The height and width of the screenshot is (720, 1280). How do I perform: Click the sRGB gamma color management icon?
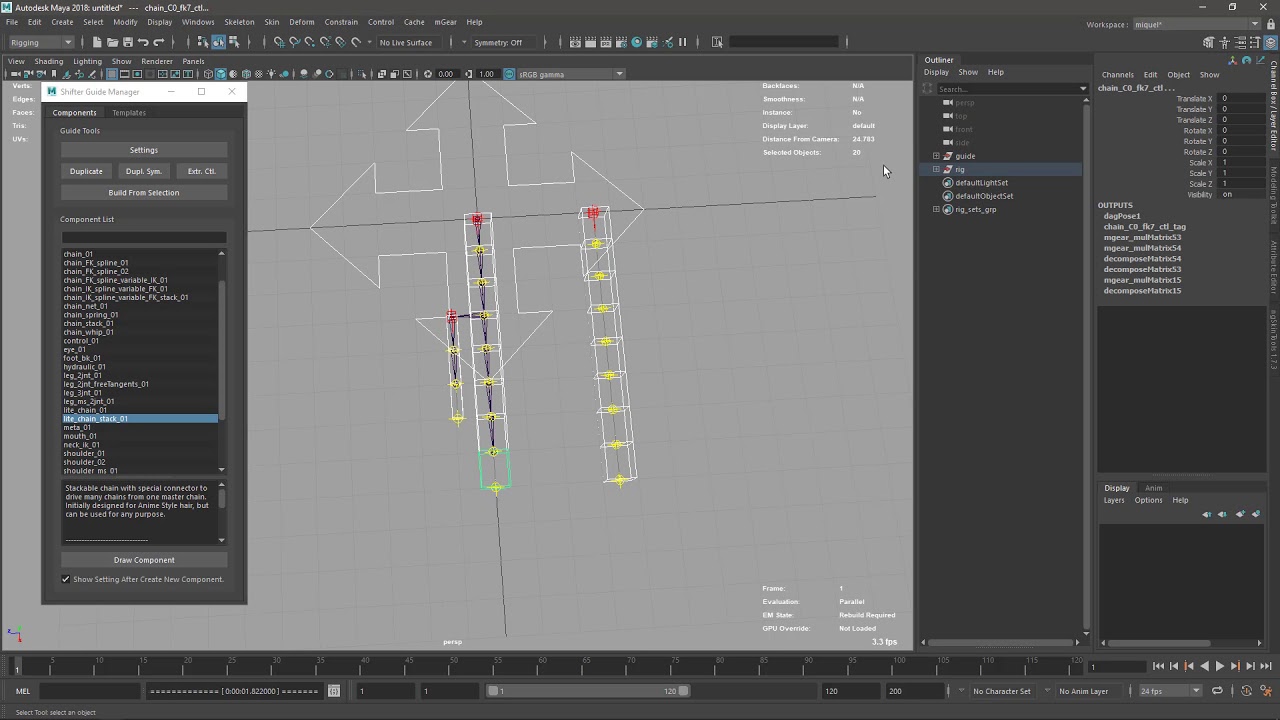(x=509, y=74)
